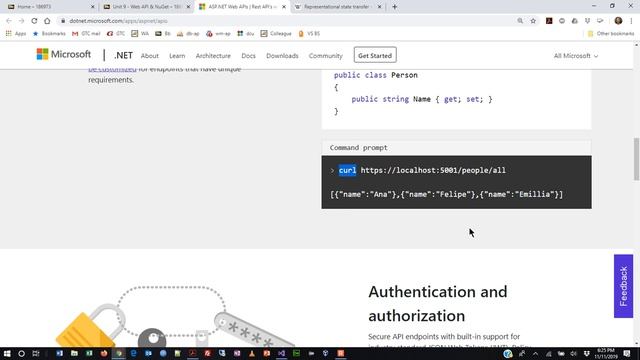This screenshot has width=640, height=360.
Task: Open the About menu item
Action: pos(149,56)
